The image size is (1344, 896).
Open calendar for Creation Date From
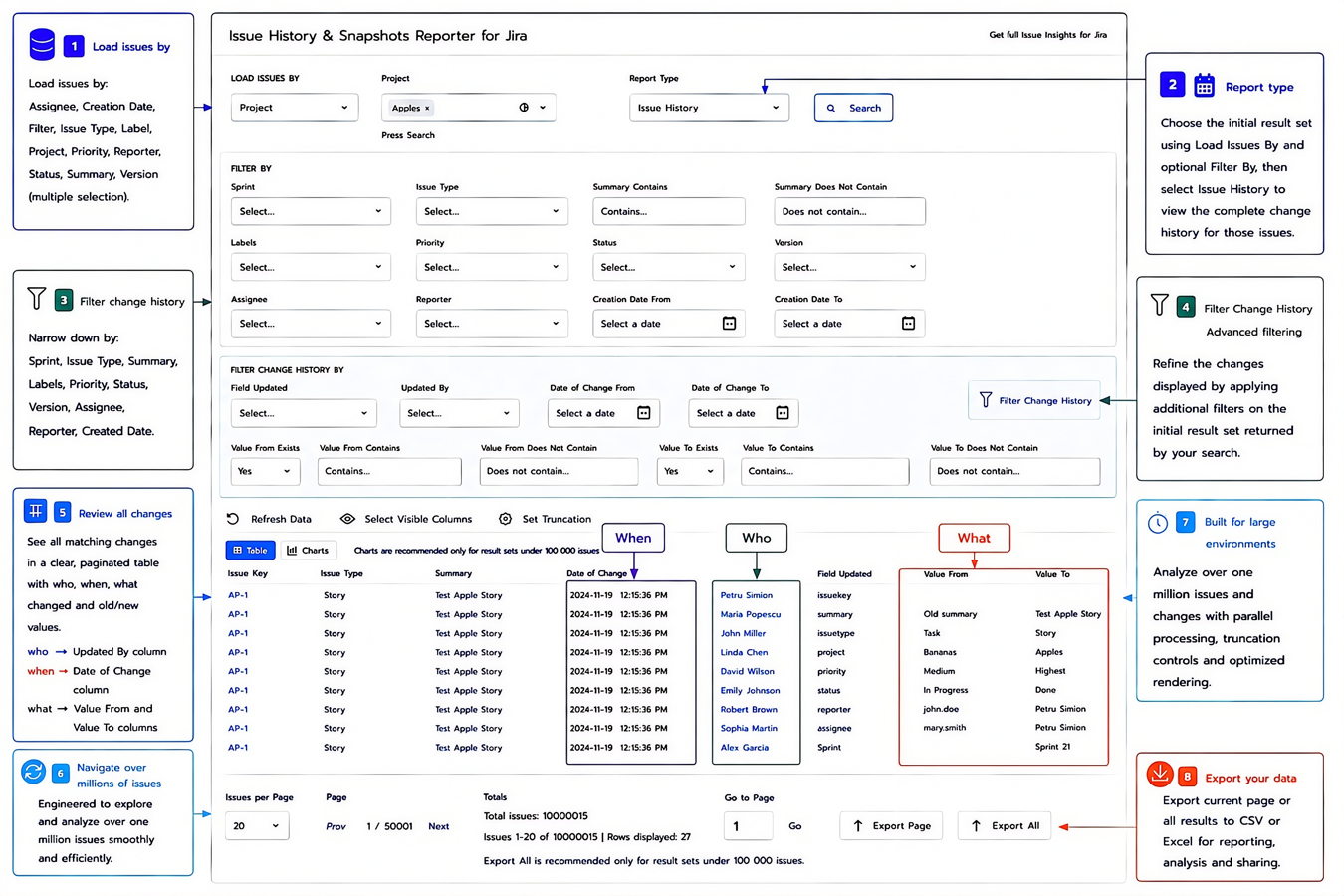[x=729, y=324]
